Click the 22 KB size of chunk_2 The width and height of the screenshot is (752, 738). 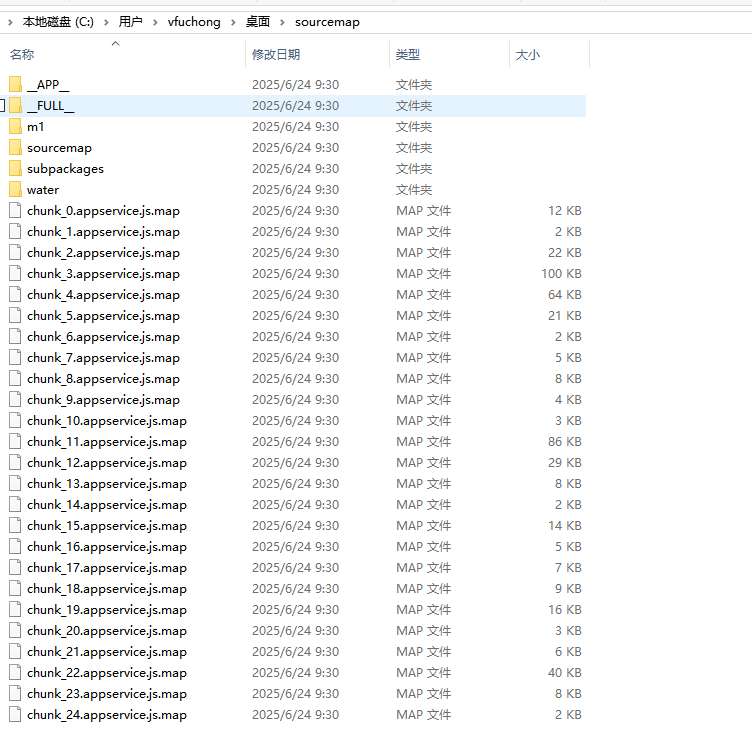coord(565,253)
